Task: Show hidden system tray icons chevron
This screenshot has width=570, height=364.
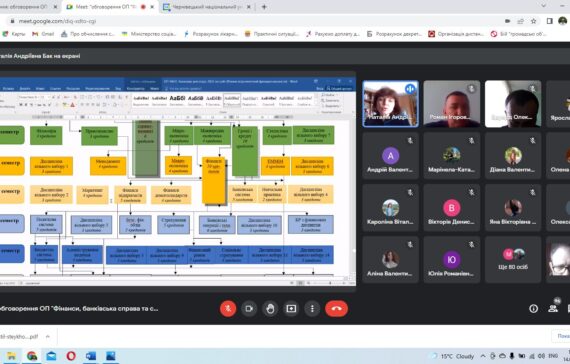Action: tap(483, 356)
